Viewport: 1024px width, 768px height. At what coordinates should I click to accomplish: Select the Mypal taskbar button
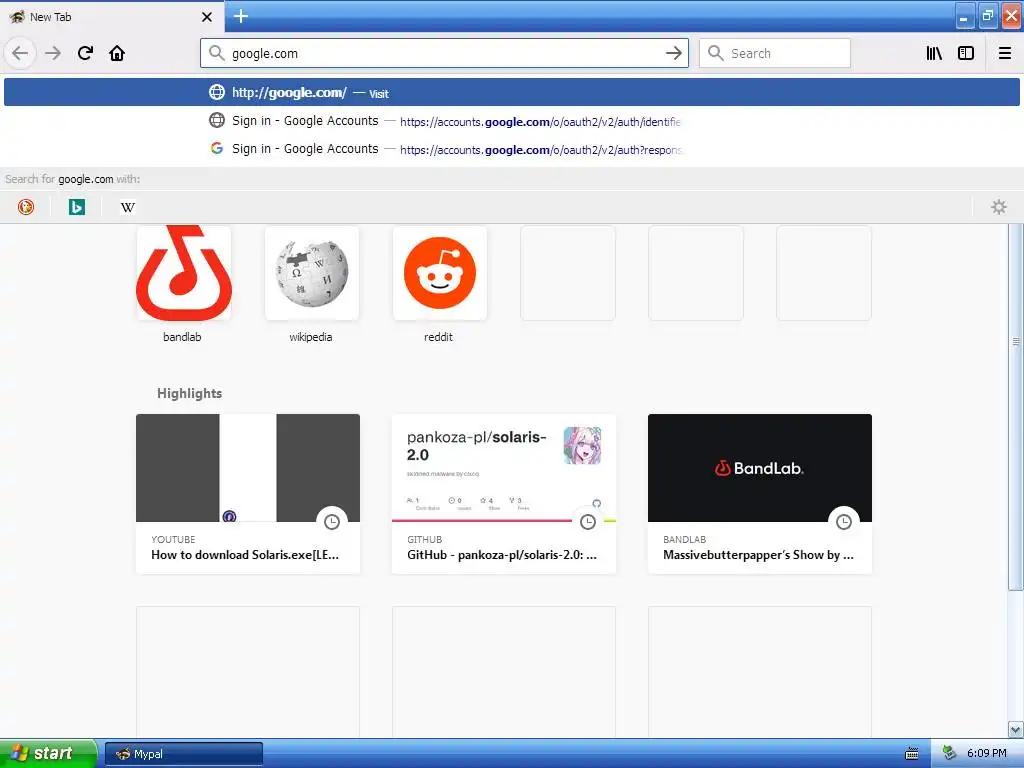[x=184, y=754]
